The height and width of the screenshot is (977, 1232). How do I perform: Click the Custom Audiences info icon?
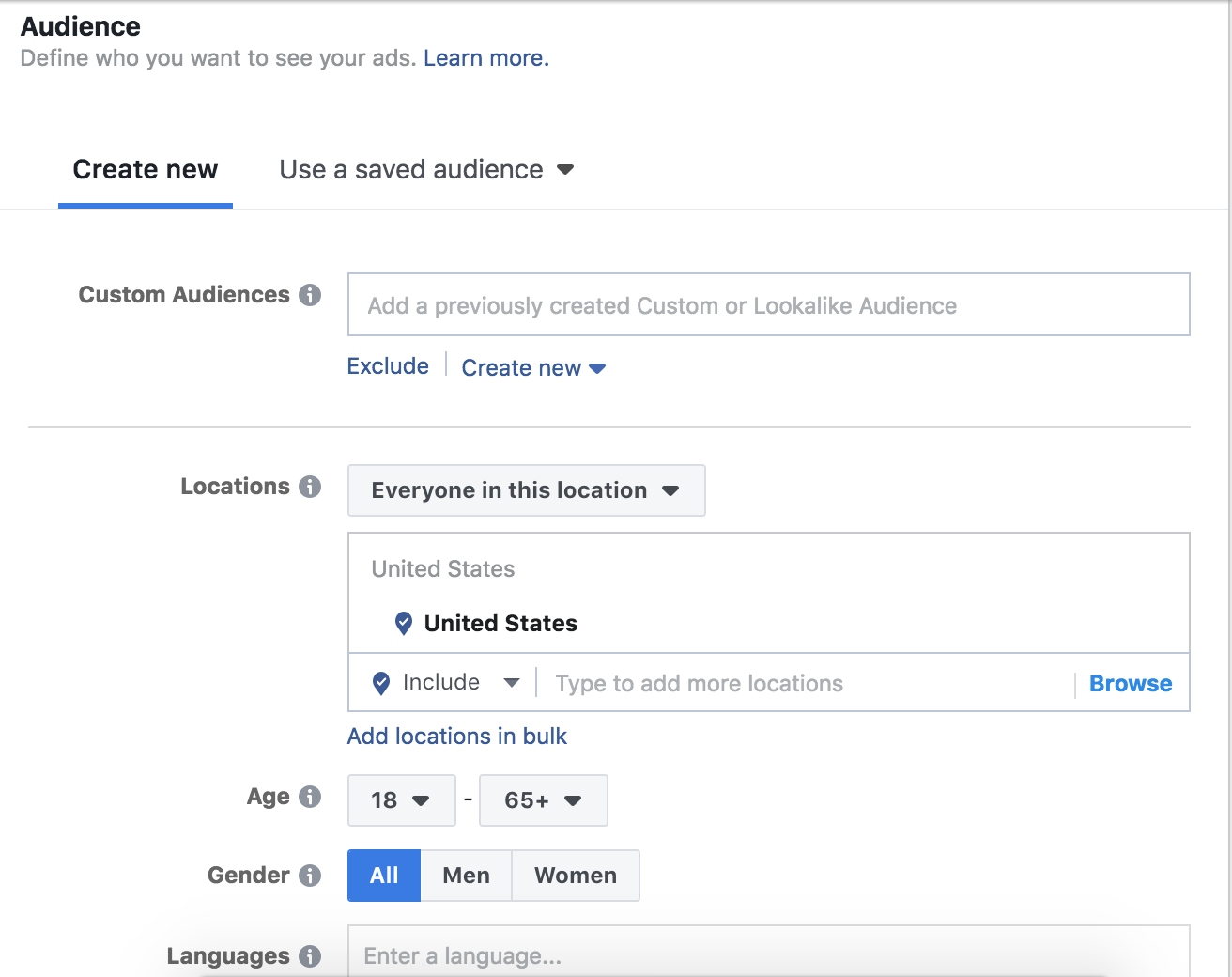click(310, 295)
